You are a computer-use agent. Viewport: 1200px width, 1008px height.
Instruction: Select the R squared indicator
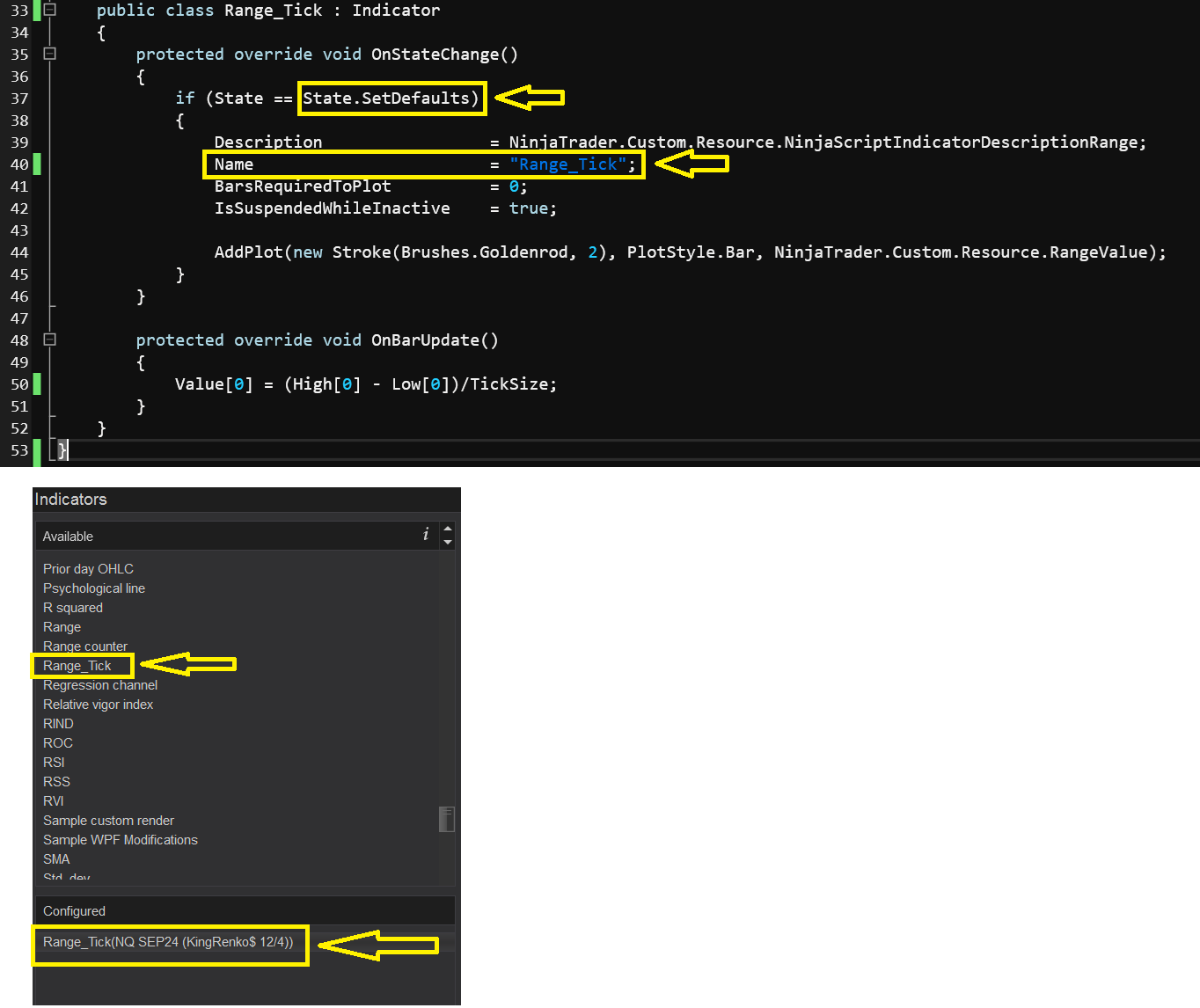click(73, 608)
